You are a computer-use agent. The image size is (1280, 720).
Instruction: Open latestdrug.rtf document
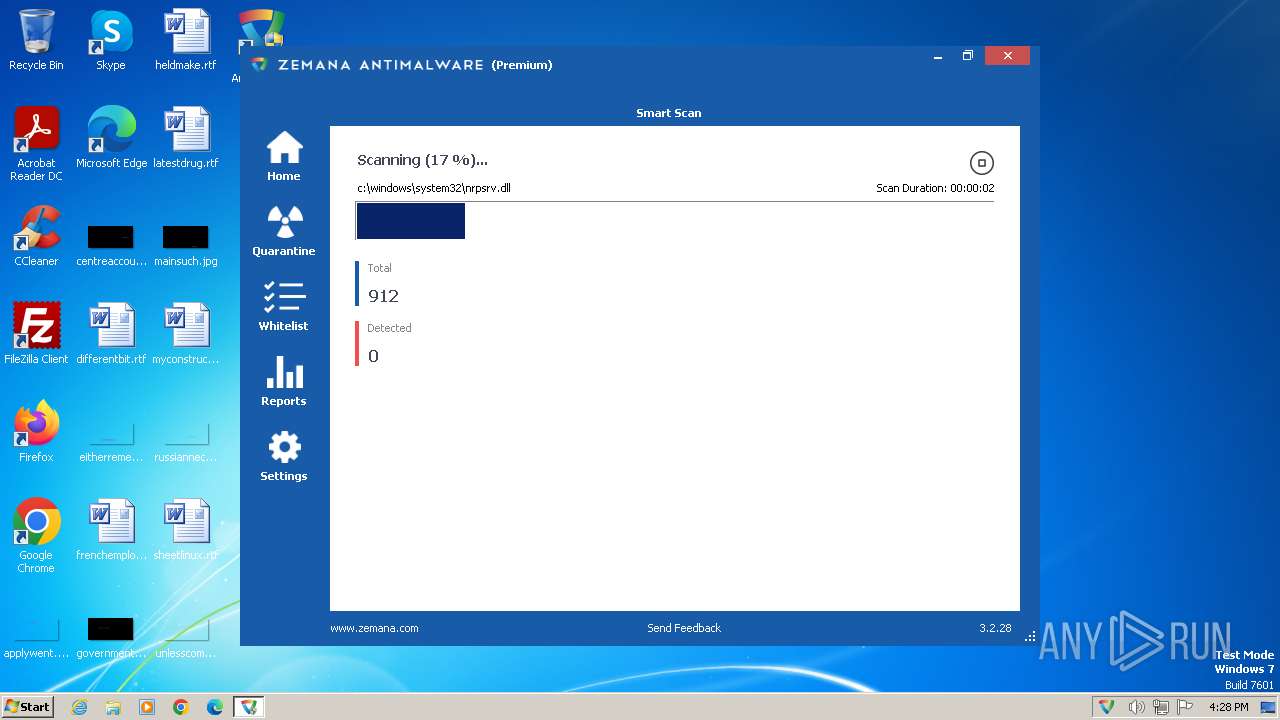pyautogui.click(x=186, y=138)
